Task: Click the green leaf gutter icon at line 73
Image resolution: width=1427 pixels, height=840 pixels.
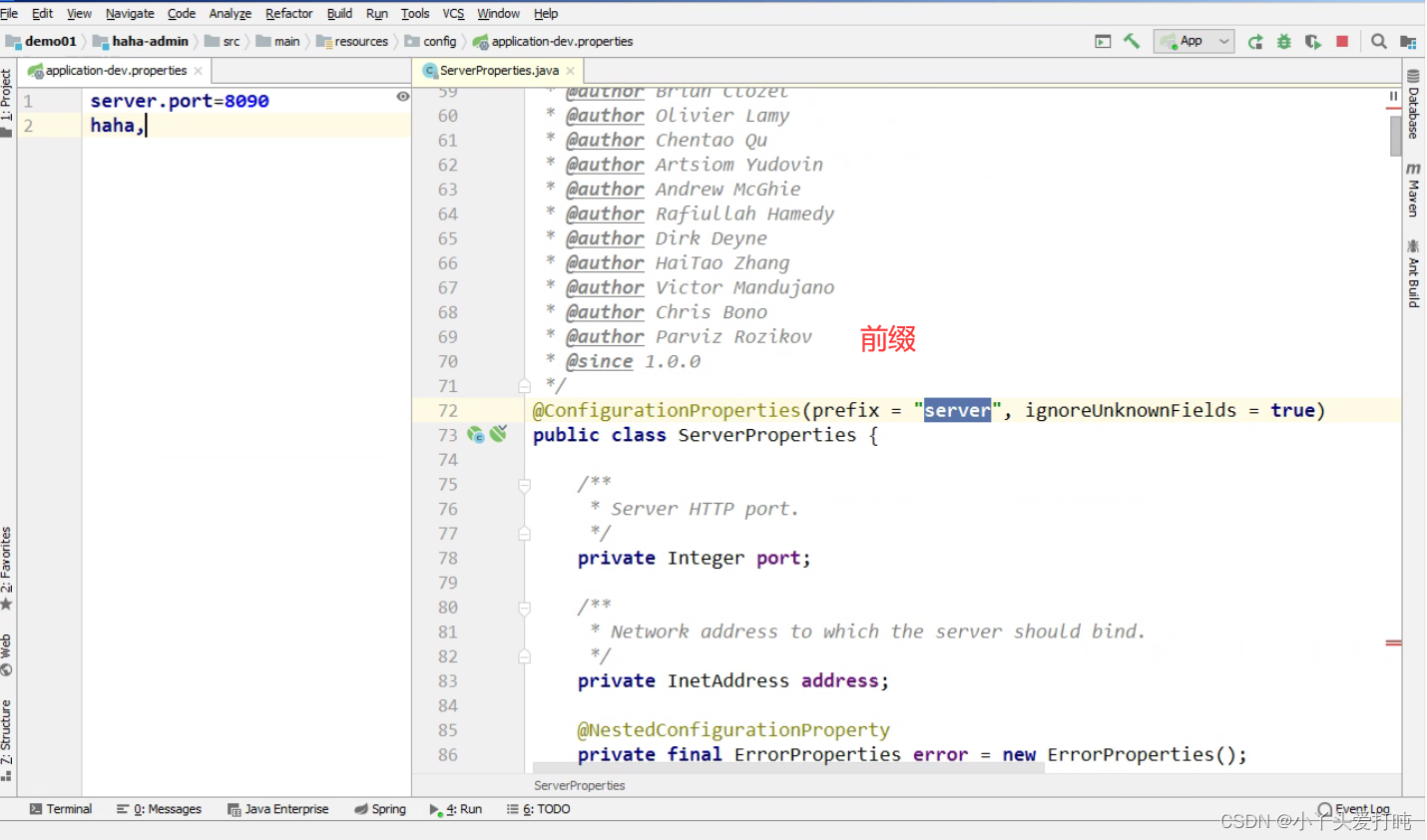Action: [499, 433]
